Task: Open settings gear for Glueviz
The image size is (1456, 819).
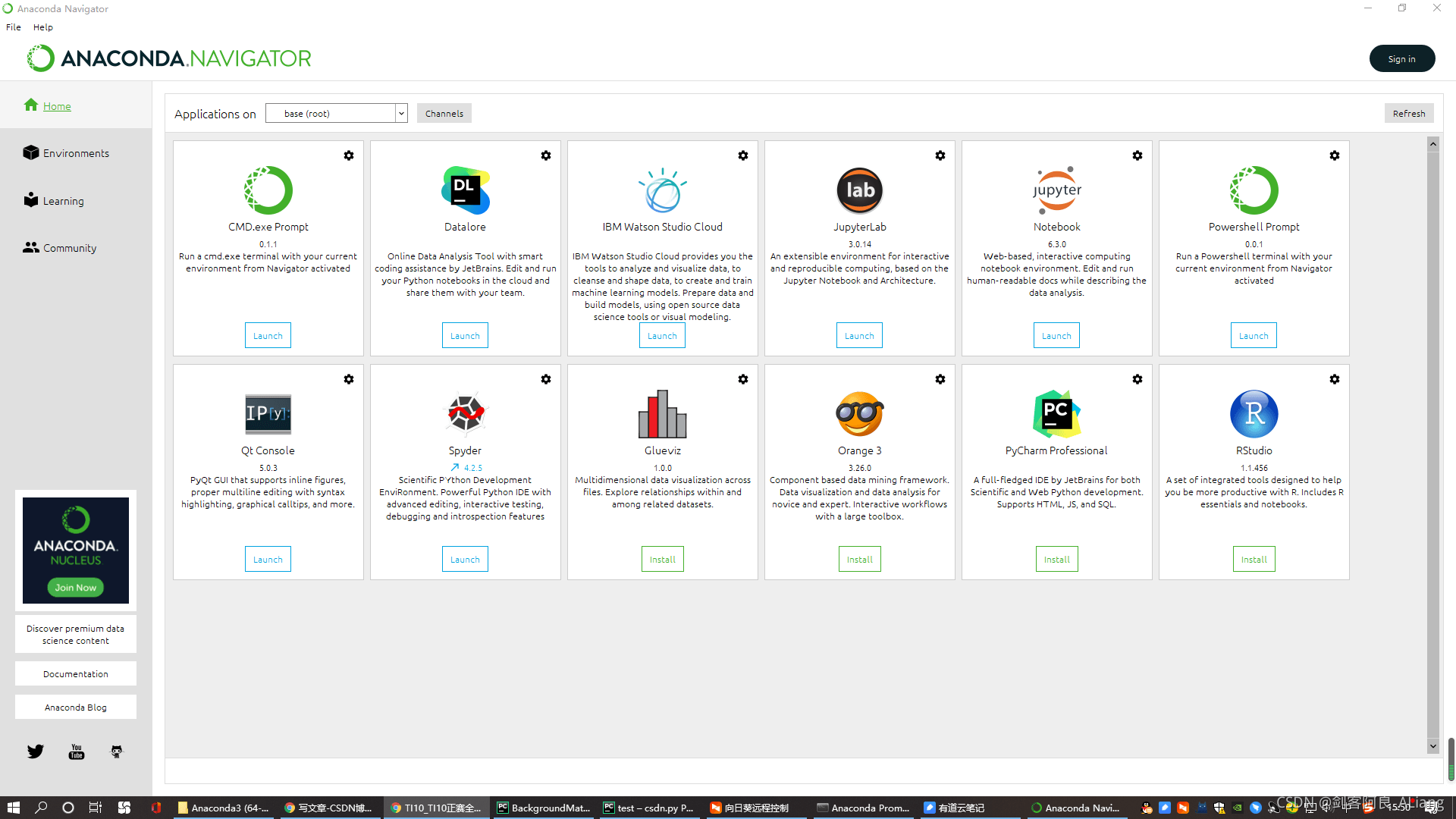Action: pos(743,379)
